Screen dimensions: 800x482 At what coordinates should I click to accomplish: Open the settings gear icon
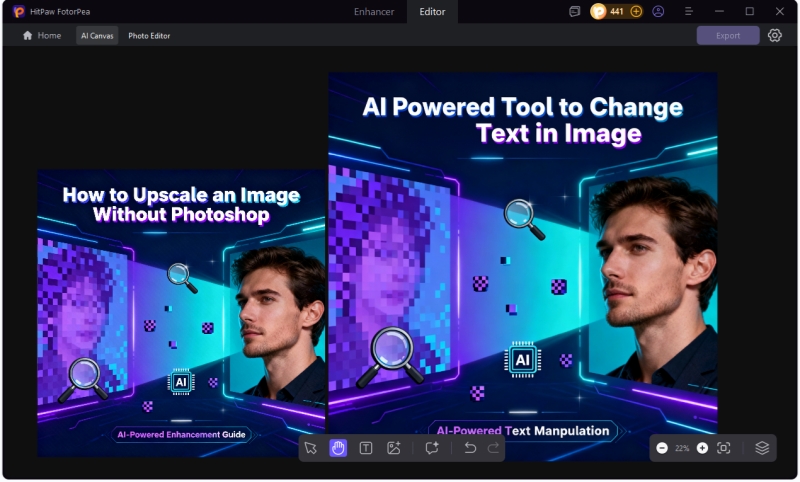774,35
